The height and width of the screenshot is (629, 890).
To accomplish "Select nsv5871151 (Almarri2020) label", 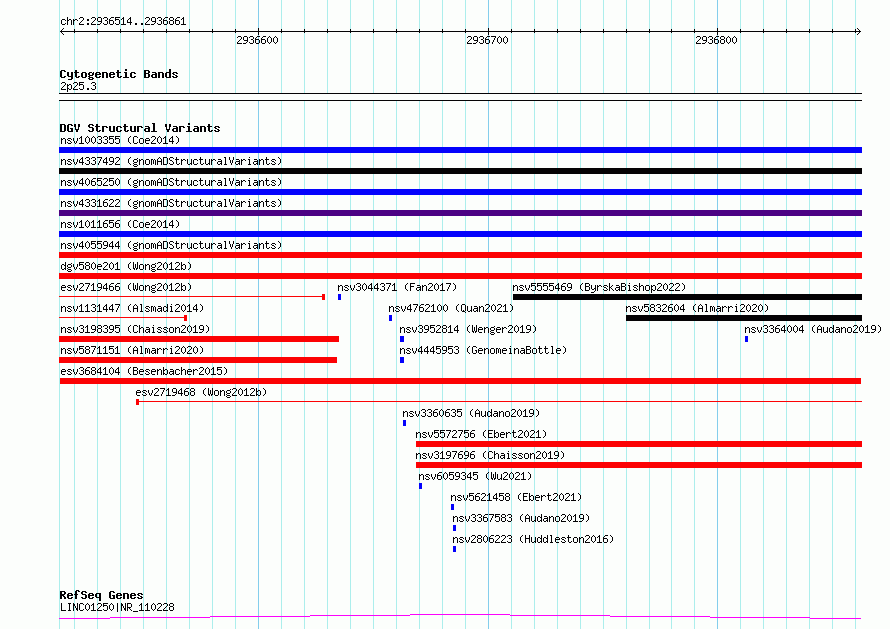I will [x=132, y=350].
